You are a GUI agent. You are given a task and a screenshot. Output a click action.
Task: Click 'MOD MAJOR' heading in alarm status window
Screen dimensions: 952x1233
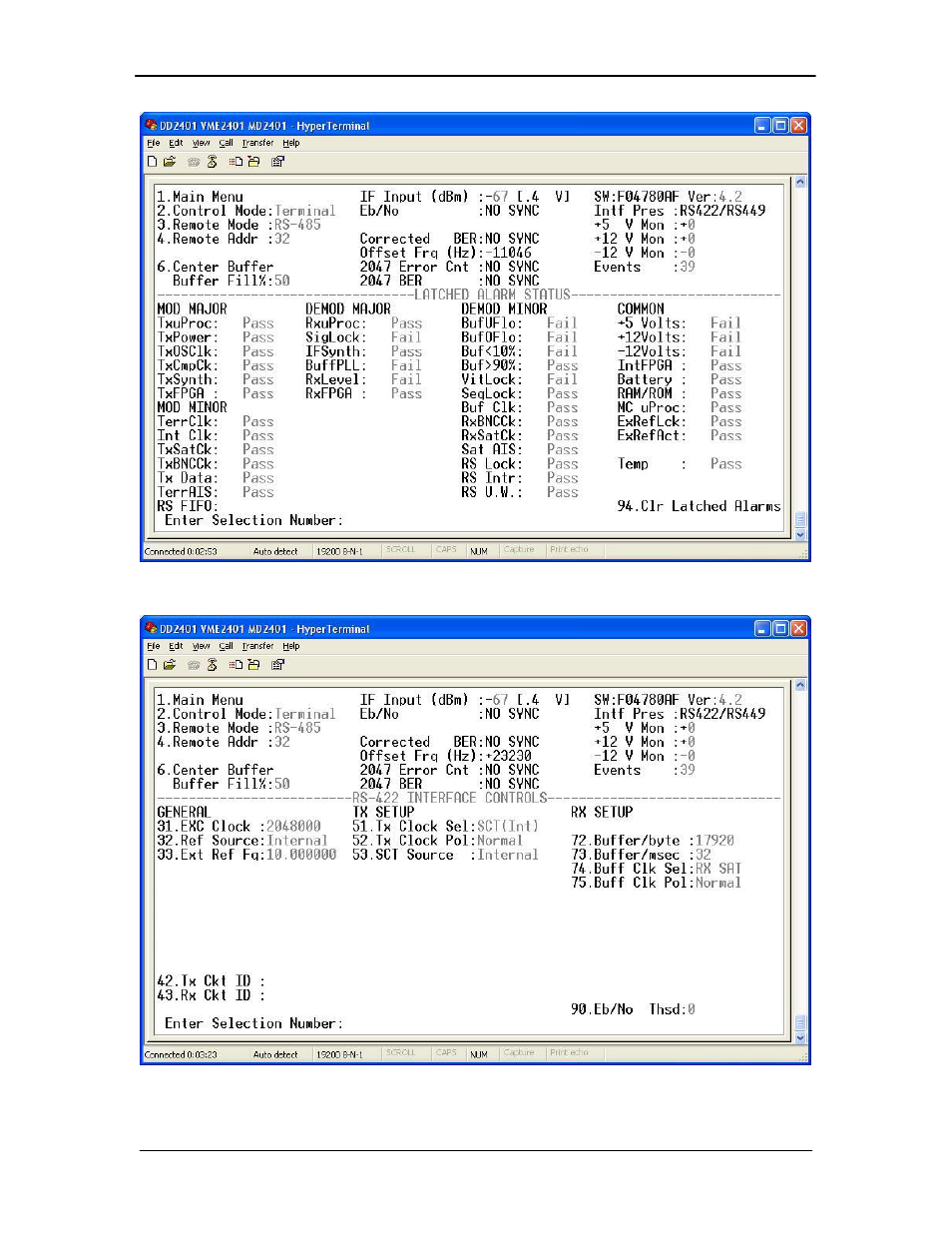pyautogui.click(x=192, y=308)
